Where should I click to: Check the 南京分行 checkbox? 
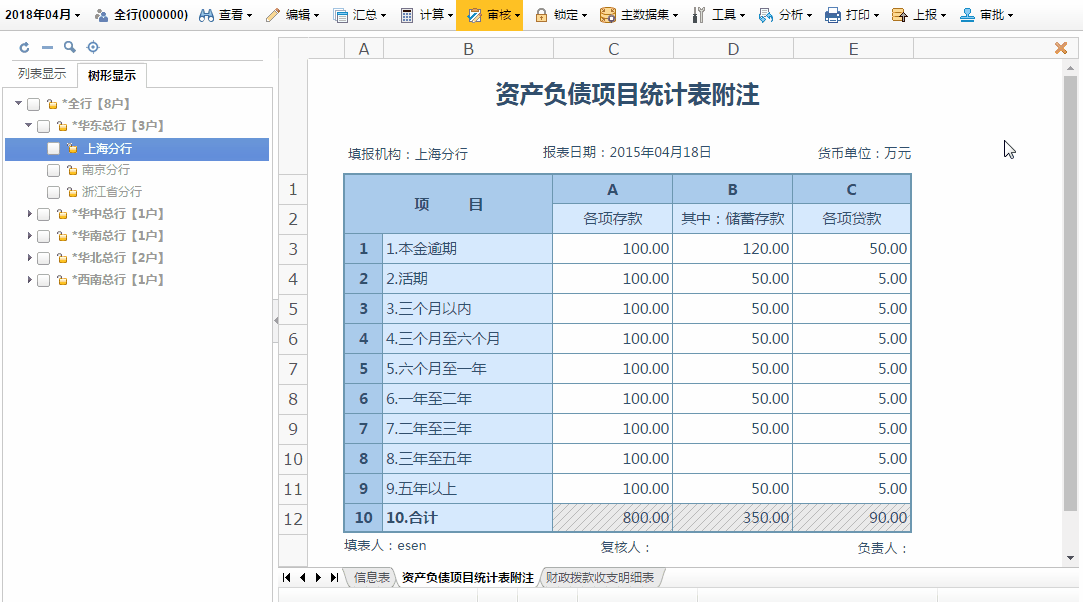coord(53,170)
